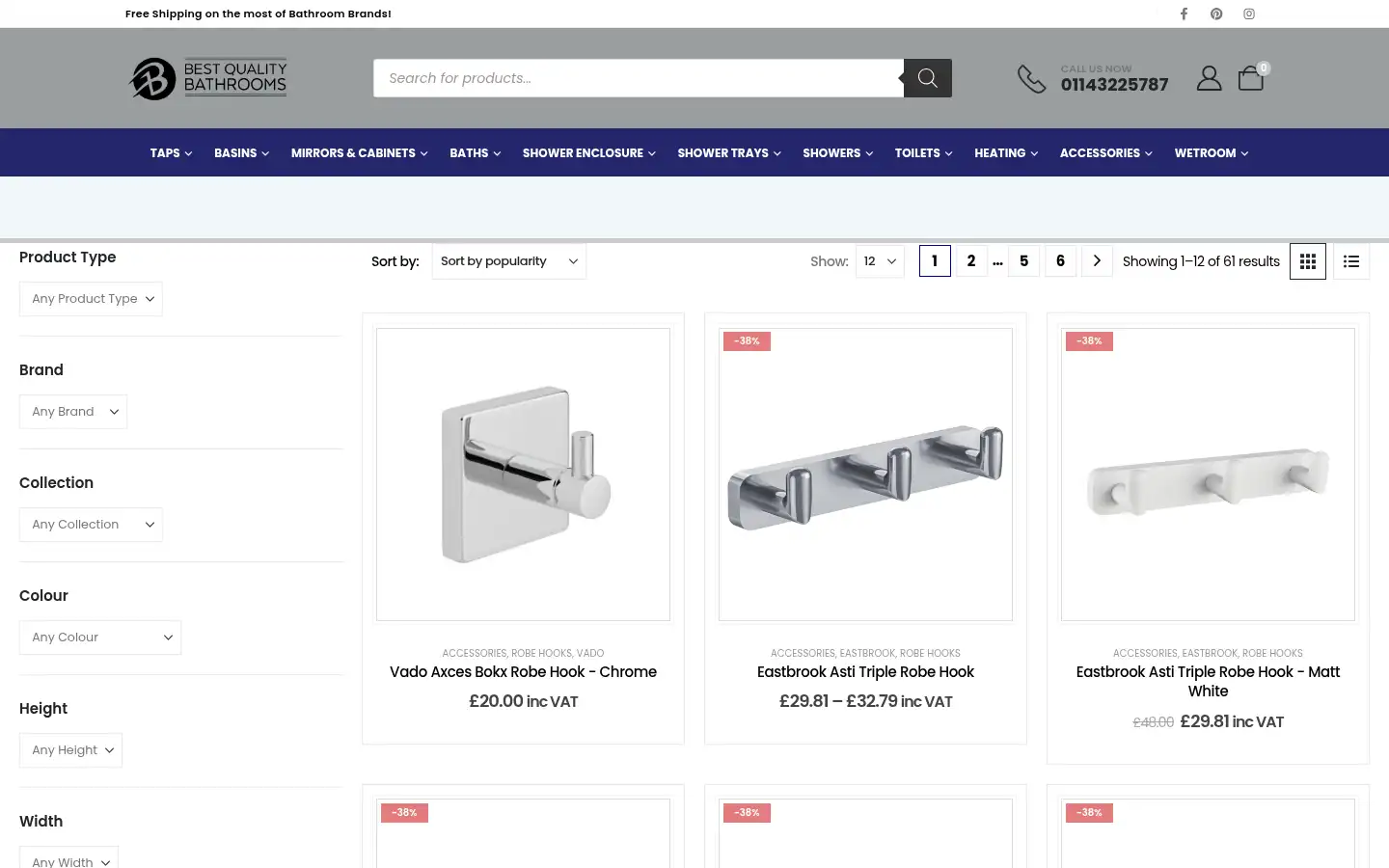
Task: Open the Sort by popularity dropdown
Action: point(508,261)
